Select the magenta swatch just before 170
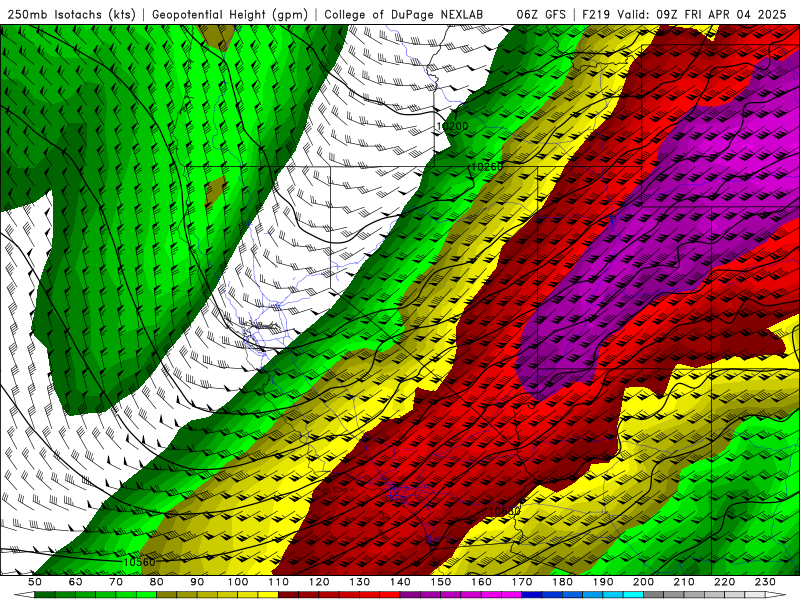This screenshot has width=800, height=600. coord(512,595)
